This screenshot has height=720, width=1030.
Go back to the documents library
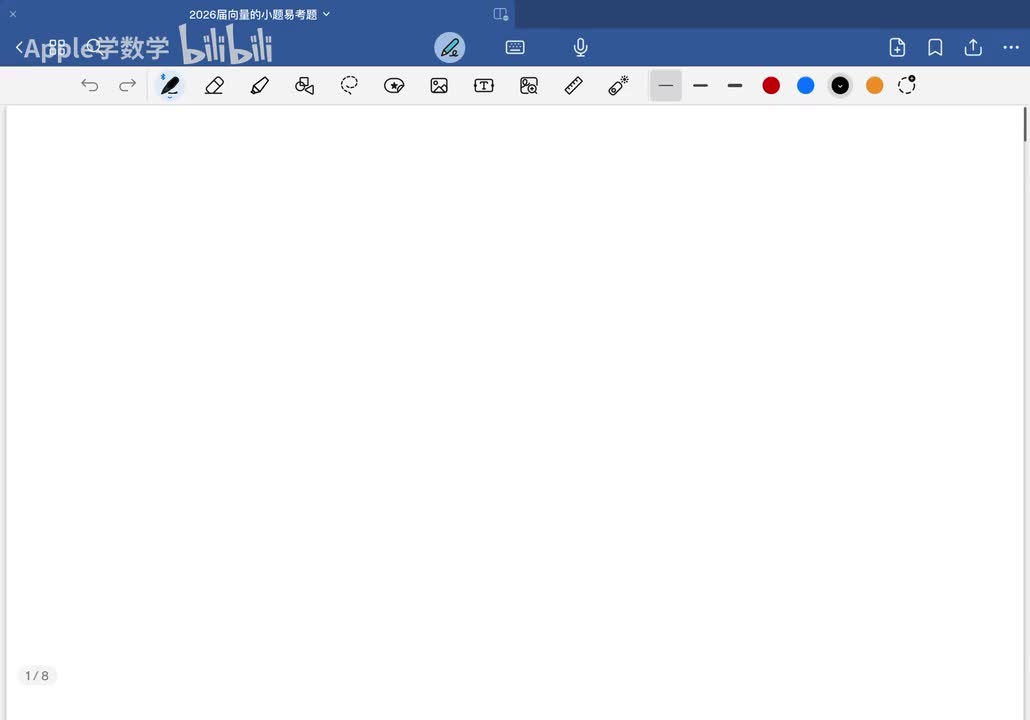coord(20,47)
